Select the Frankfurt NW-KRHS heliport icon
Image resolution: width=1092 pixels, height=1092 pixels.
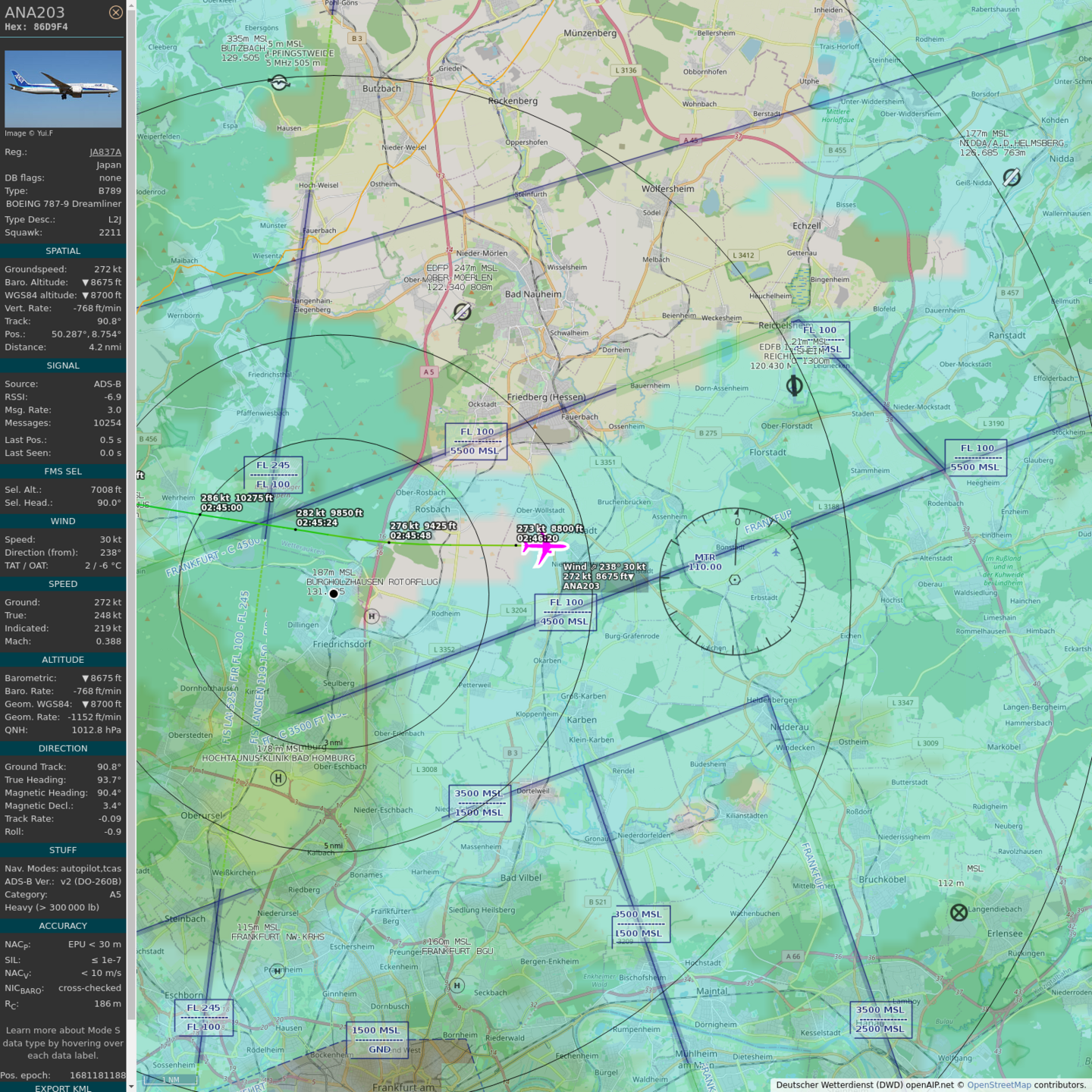[278, 970]
